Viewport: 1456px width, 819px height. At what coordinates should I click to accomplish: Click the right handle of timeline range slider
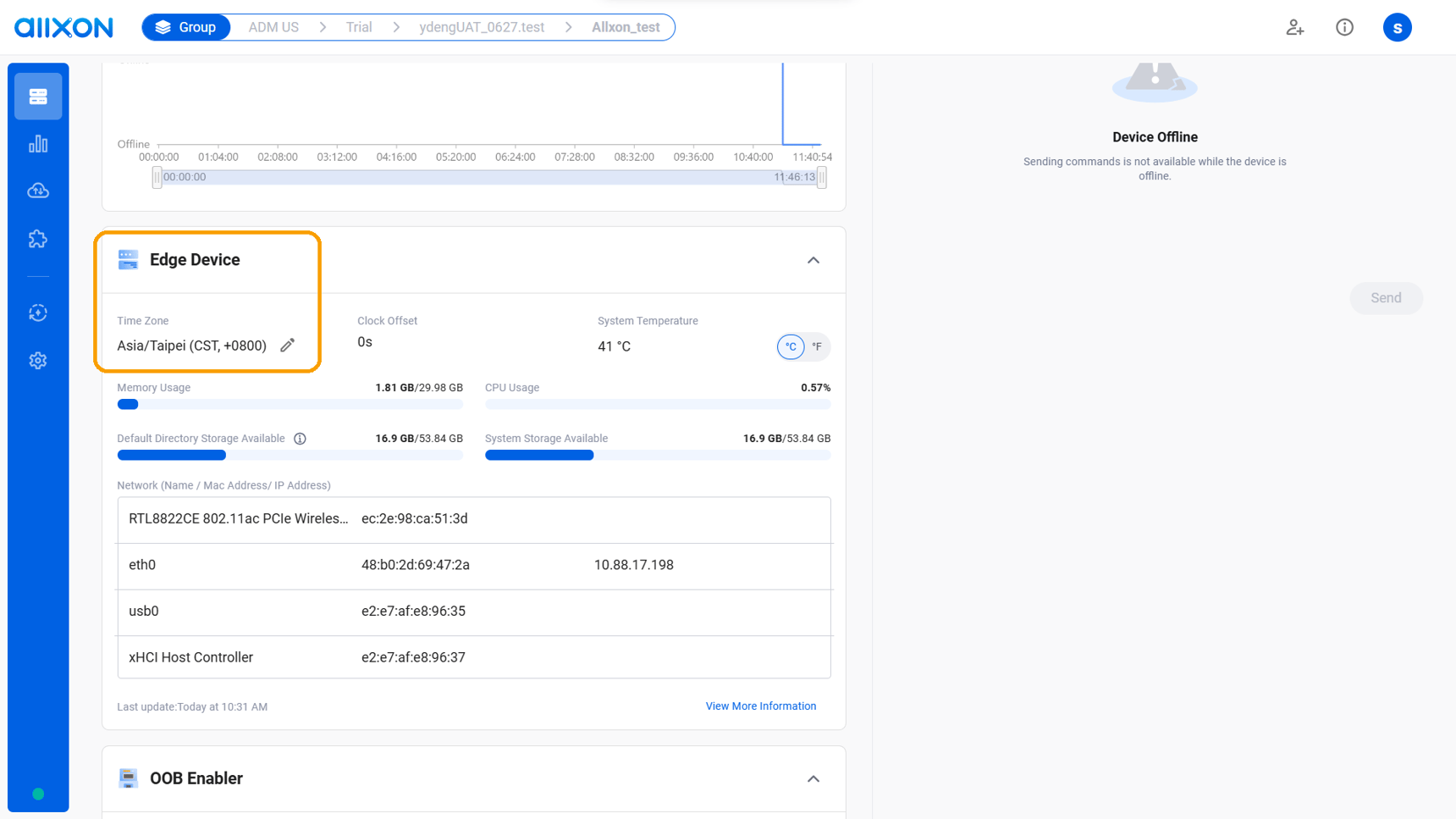point(821,178)
